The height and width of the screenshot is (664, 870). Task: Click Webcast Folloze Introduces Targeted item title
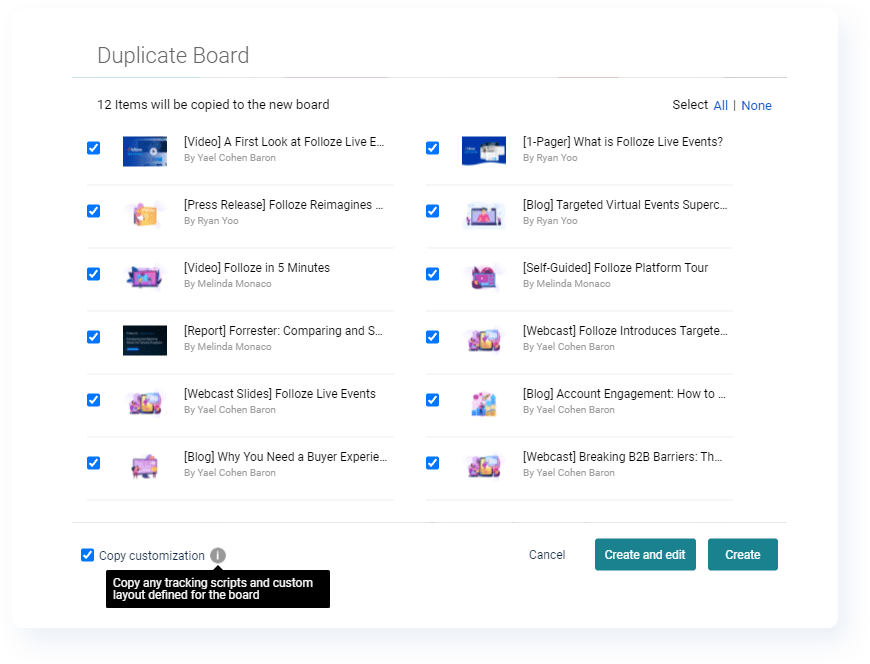tap(625, 331)
